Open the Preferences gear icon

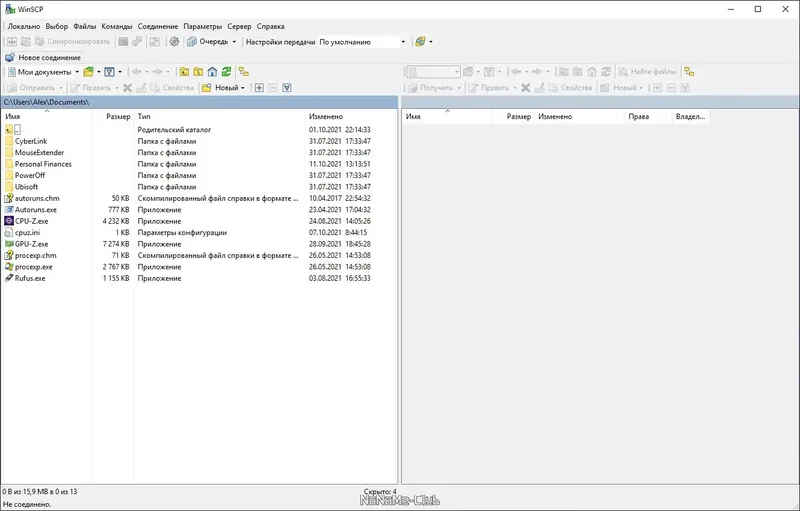pyautogui.click(x=174, y=42)
